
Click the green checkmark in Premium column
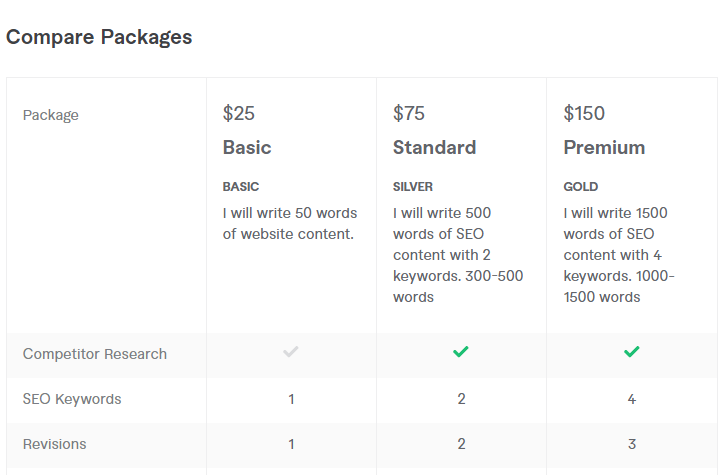[631, 352]
